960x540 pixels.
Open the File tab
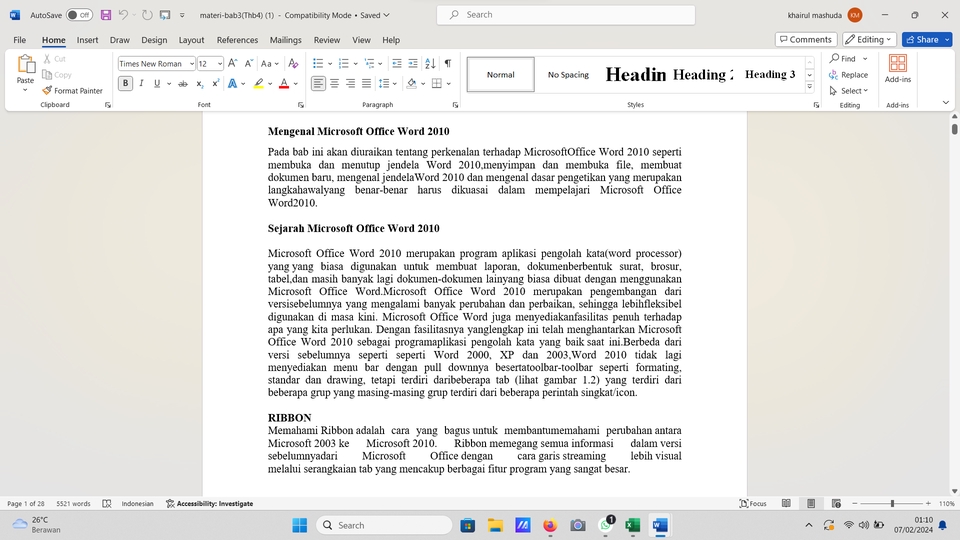[20, 40]
